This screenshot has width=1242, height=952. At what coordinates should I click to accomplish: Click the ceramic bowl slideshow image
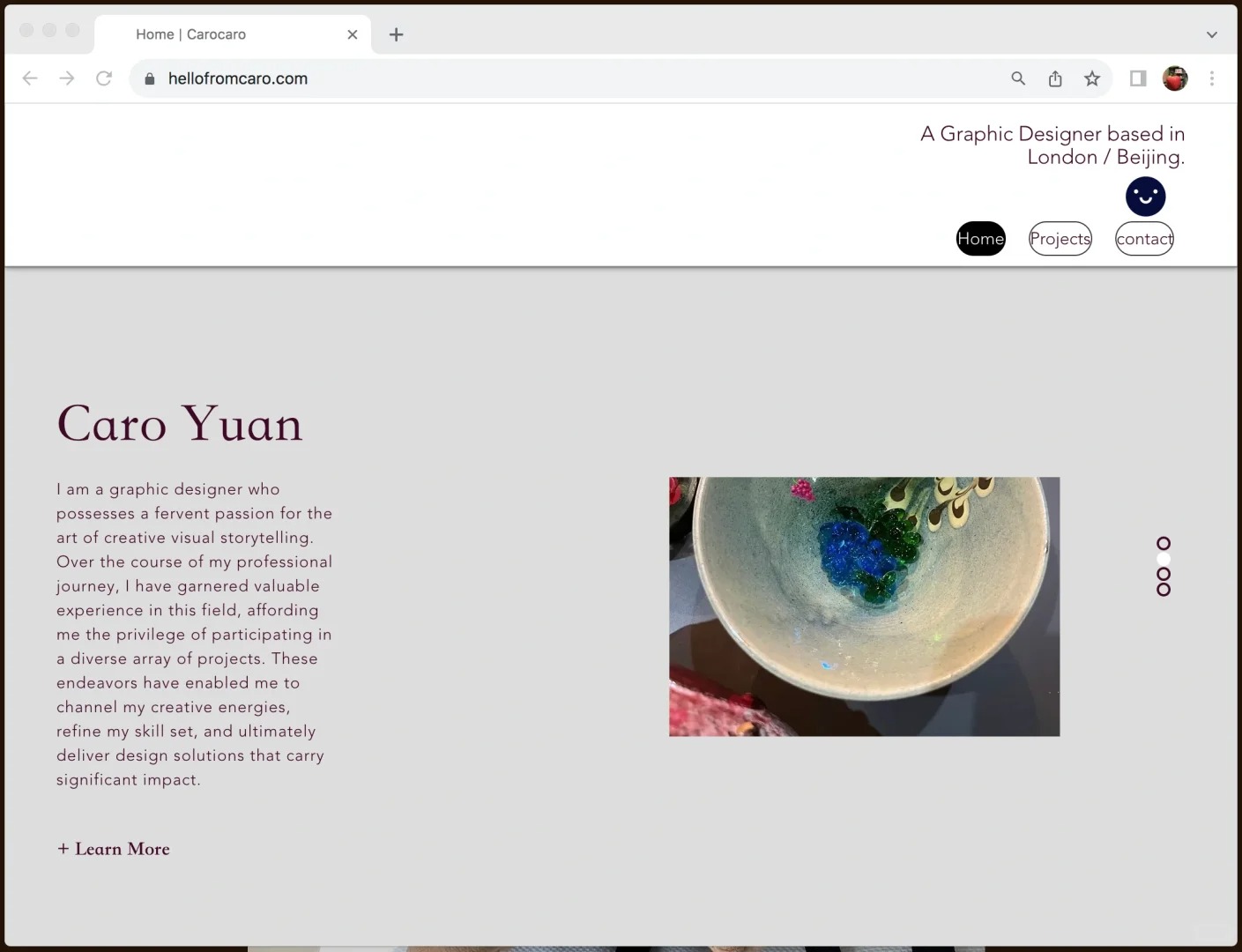coord(864,606)
